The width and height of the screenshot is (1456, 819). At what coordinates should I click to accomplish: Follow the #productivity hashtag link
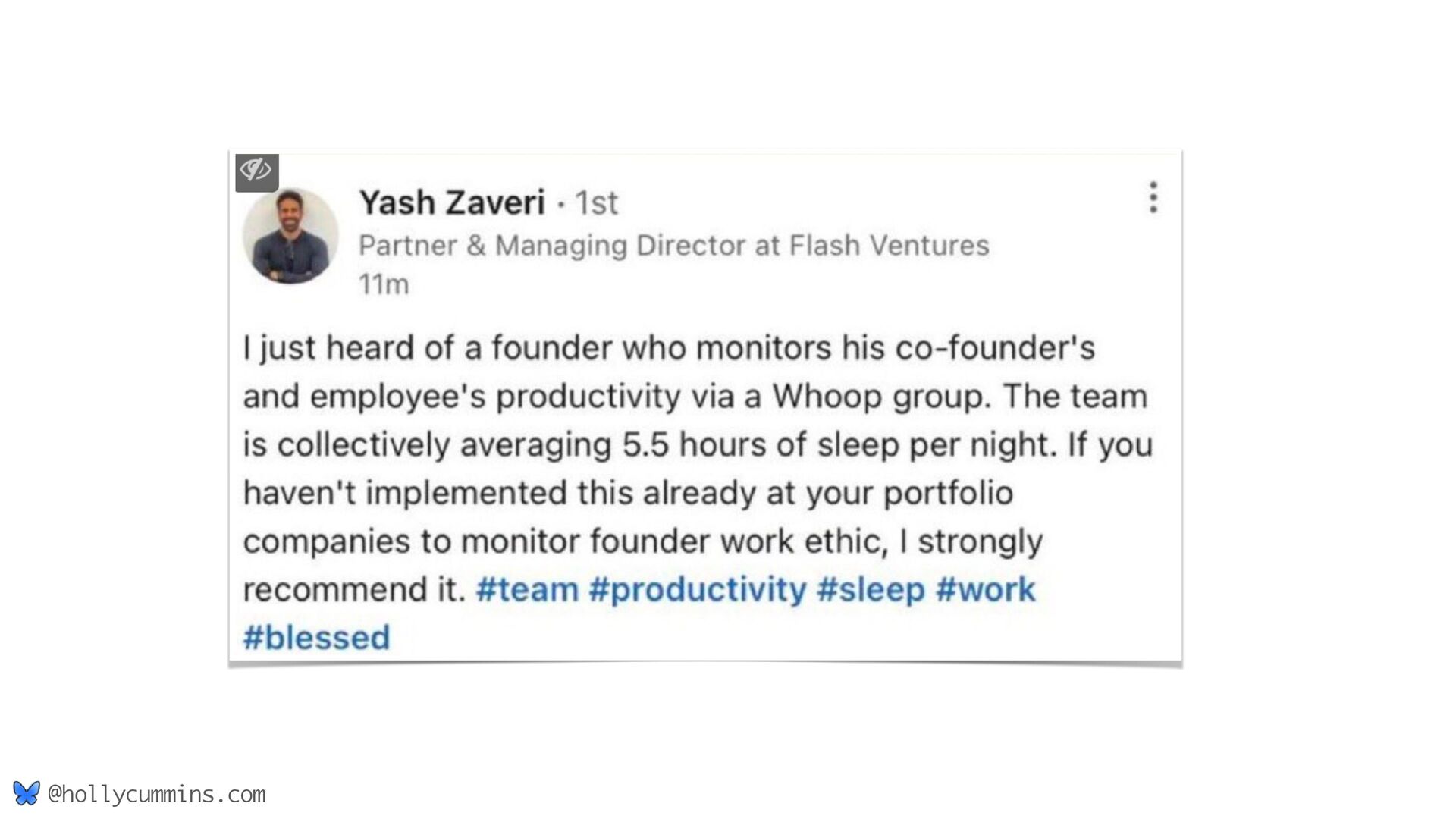697,589
